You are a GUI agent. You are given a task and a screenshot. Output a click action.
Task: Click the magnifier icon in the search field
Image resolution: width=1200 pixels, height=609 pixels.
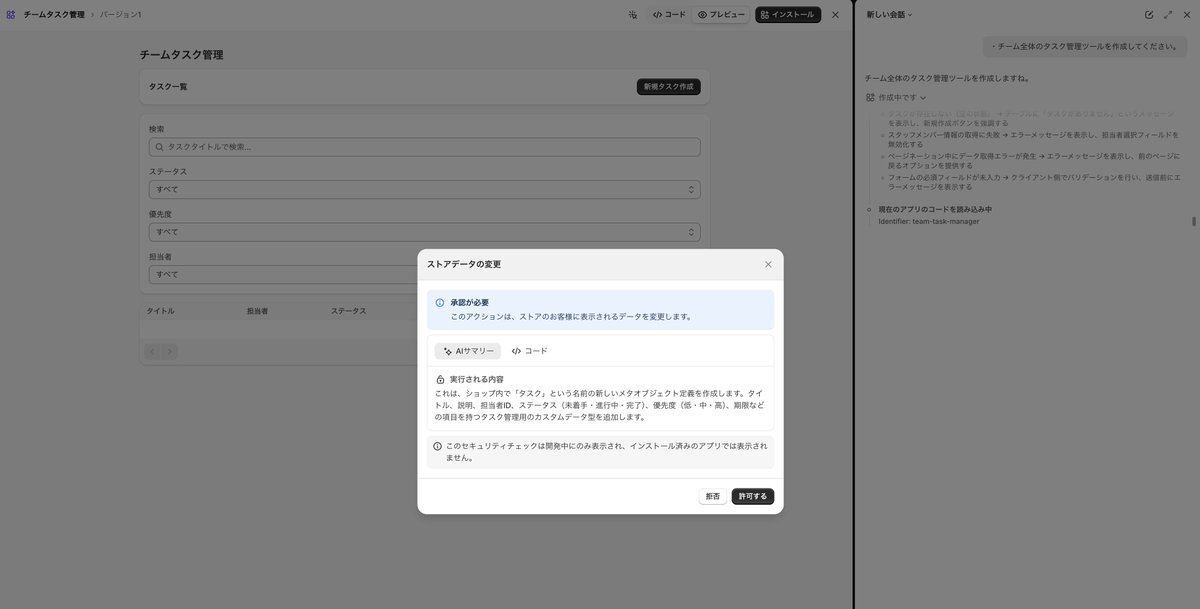coord(159,147)
